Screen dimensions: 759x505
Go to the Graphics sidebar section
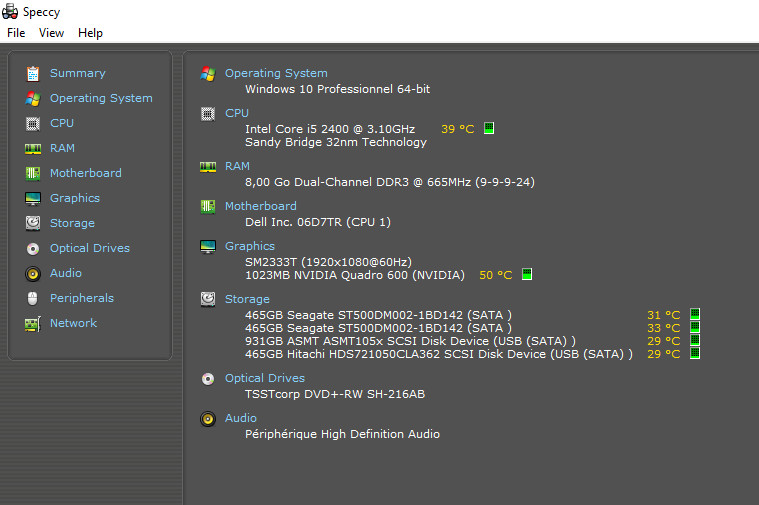[x=75, y=198]
